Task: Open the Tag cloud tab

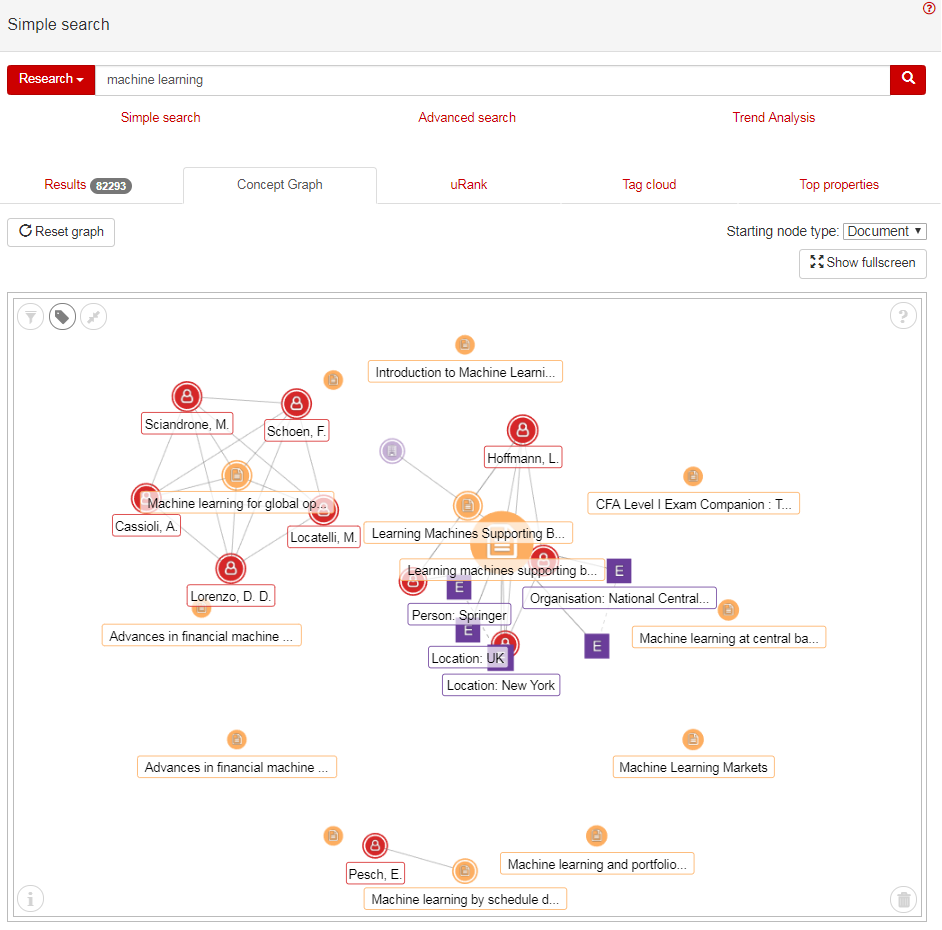Action: [x=649, y=185]
